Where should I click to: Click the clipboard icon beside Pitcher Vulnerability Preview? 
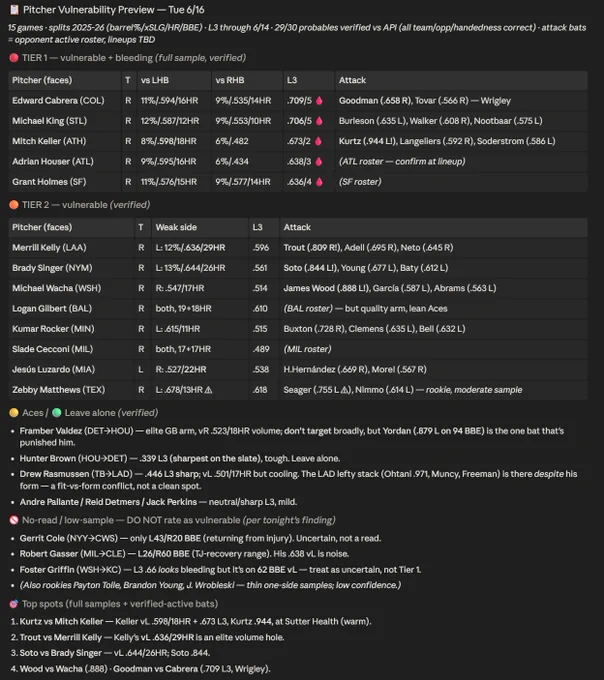[14, 10]
